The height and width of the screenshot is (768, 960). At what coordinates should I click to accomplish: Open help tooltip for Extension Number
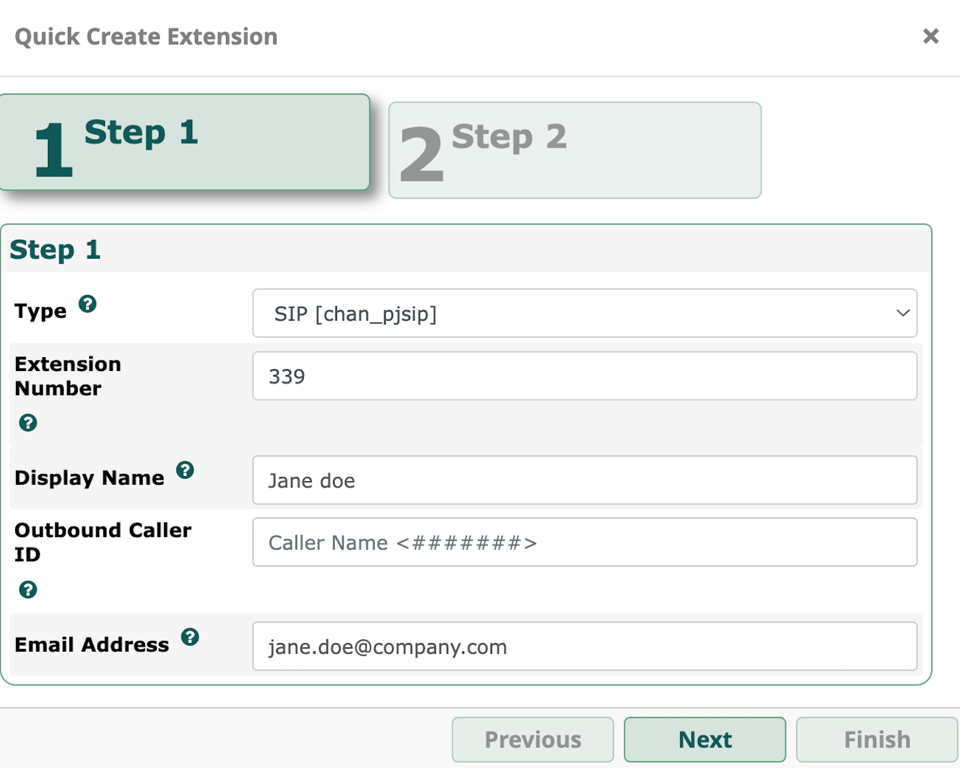[27, 423]
